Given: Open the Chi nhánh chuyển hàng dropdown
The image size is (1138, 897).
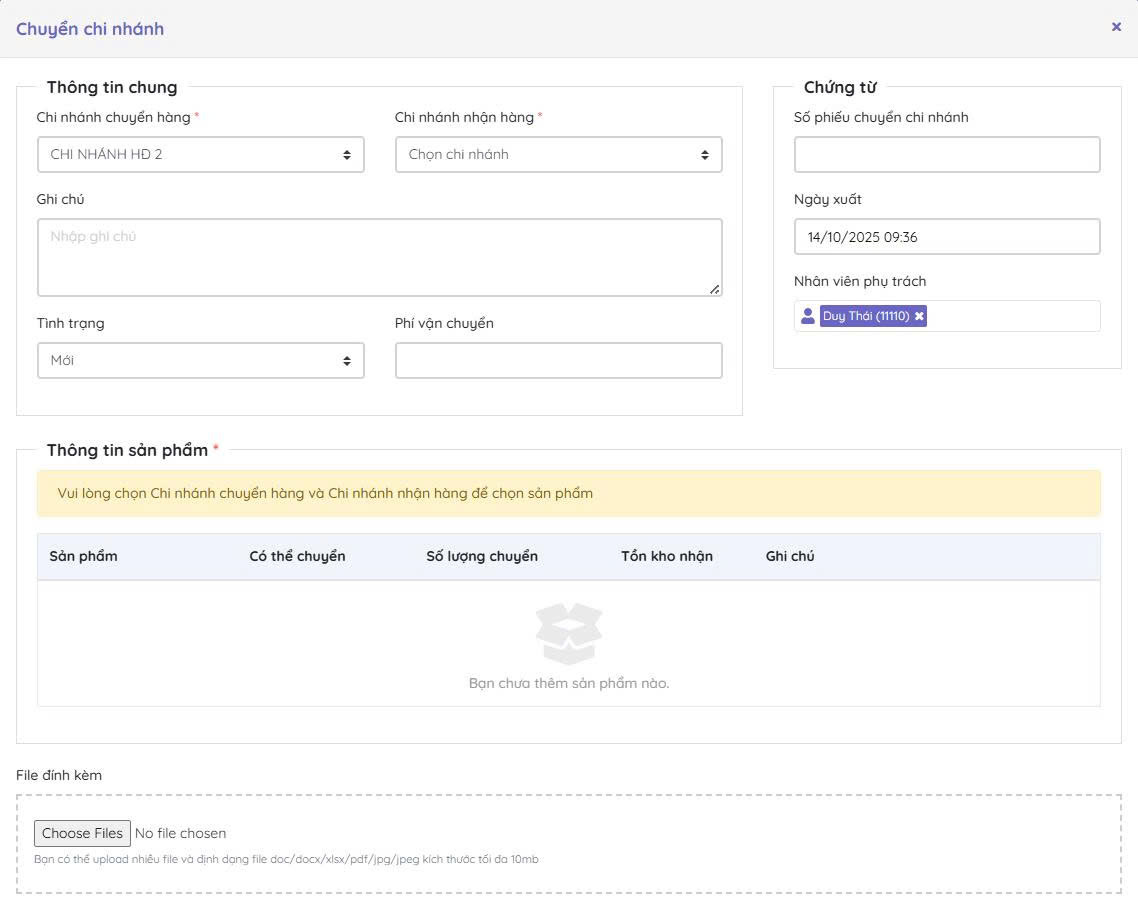Looking at the screenshot, I should (x=200, y=155).
